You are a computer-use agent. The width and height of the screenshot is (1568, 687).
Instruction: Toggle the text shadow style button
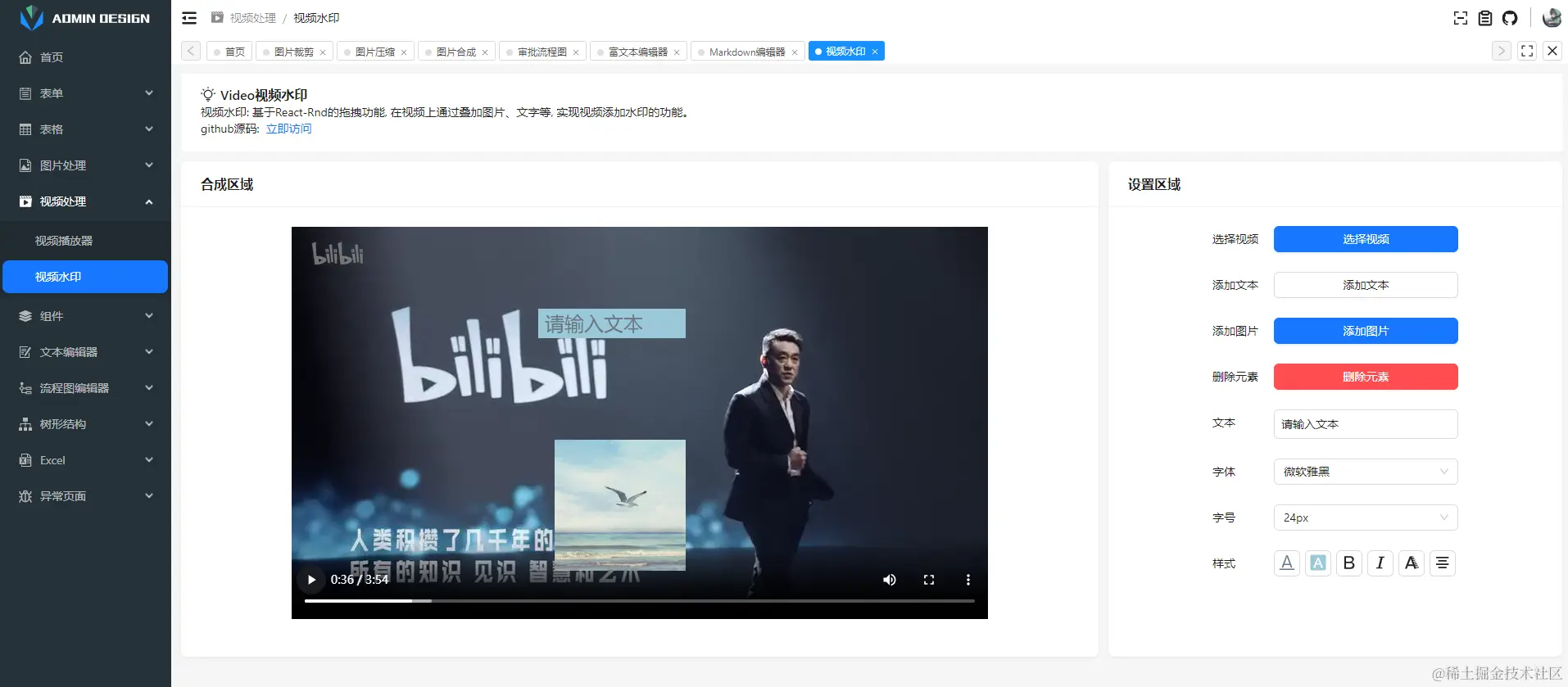coord(1412,563)
